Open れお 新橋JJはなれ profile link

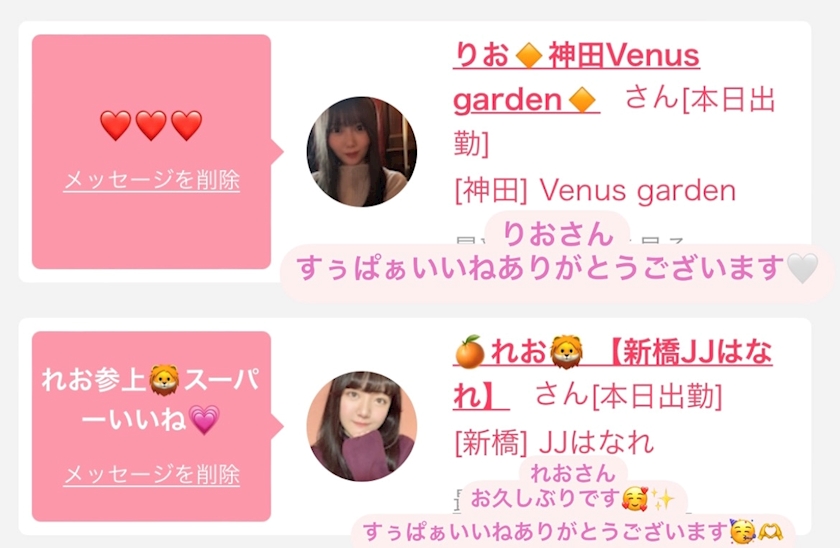pos(612,374)
